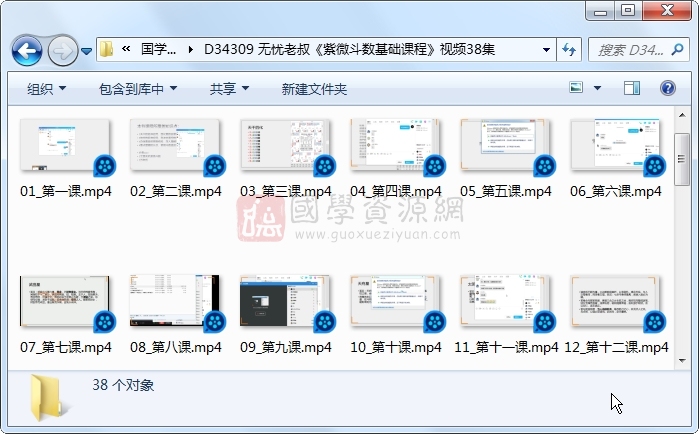This screenshot has height=434, width=699.
Task: Select 08_第八课.mp4 thumbnail
Action: (174, 301)
